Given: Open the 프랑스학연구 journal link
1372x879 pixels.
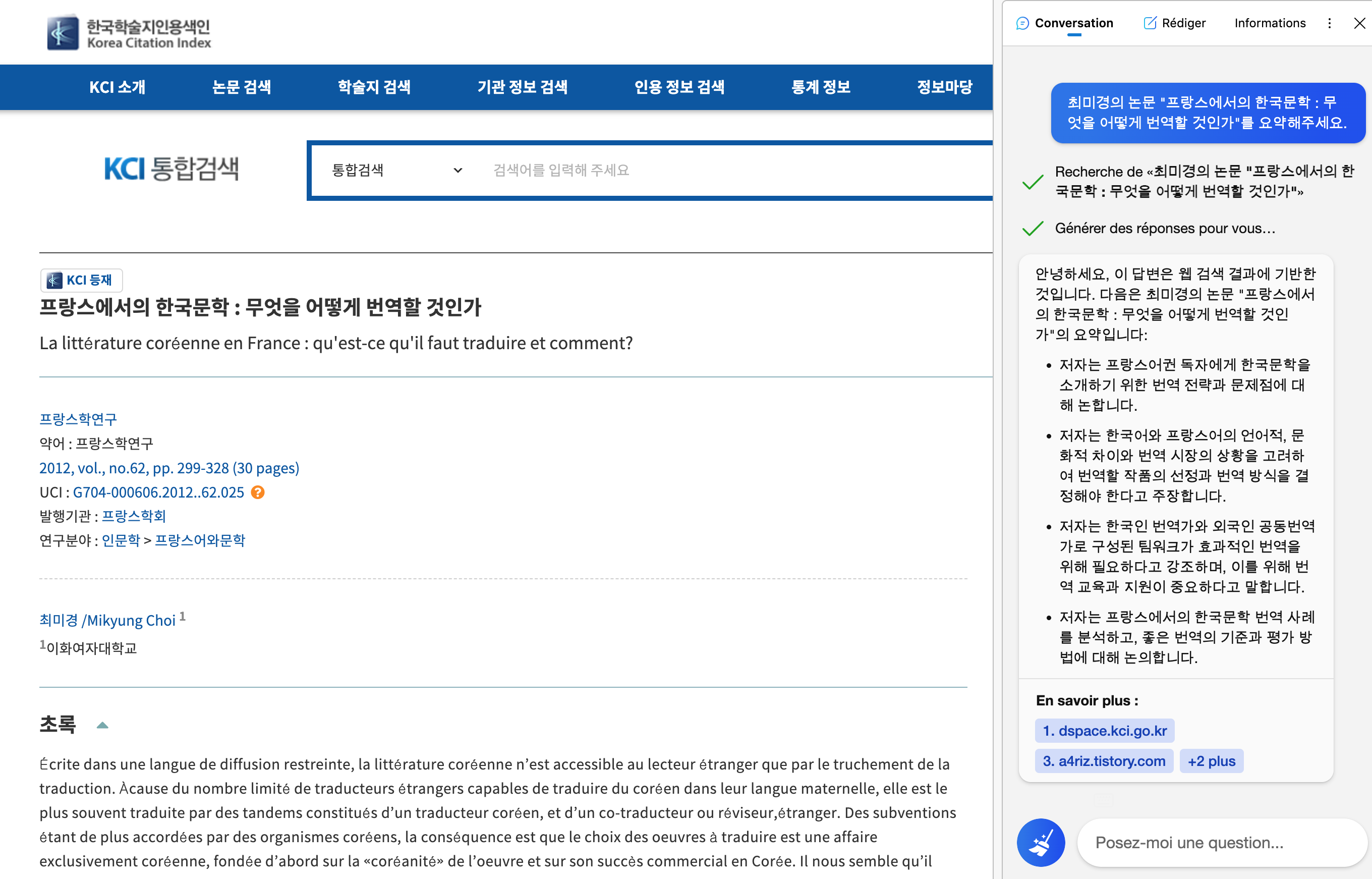Looking at the screenshot, I should point(78,419).
